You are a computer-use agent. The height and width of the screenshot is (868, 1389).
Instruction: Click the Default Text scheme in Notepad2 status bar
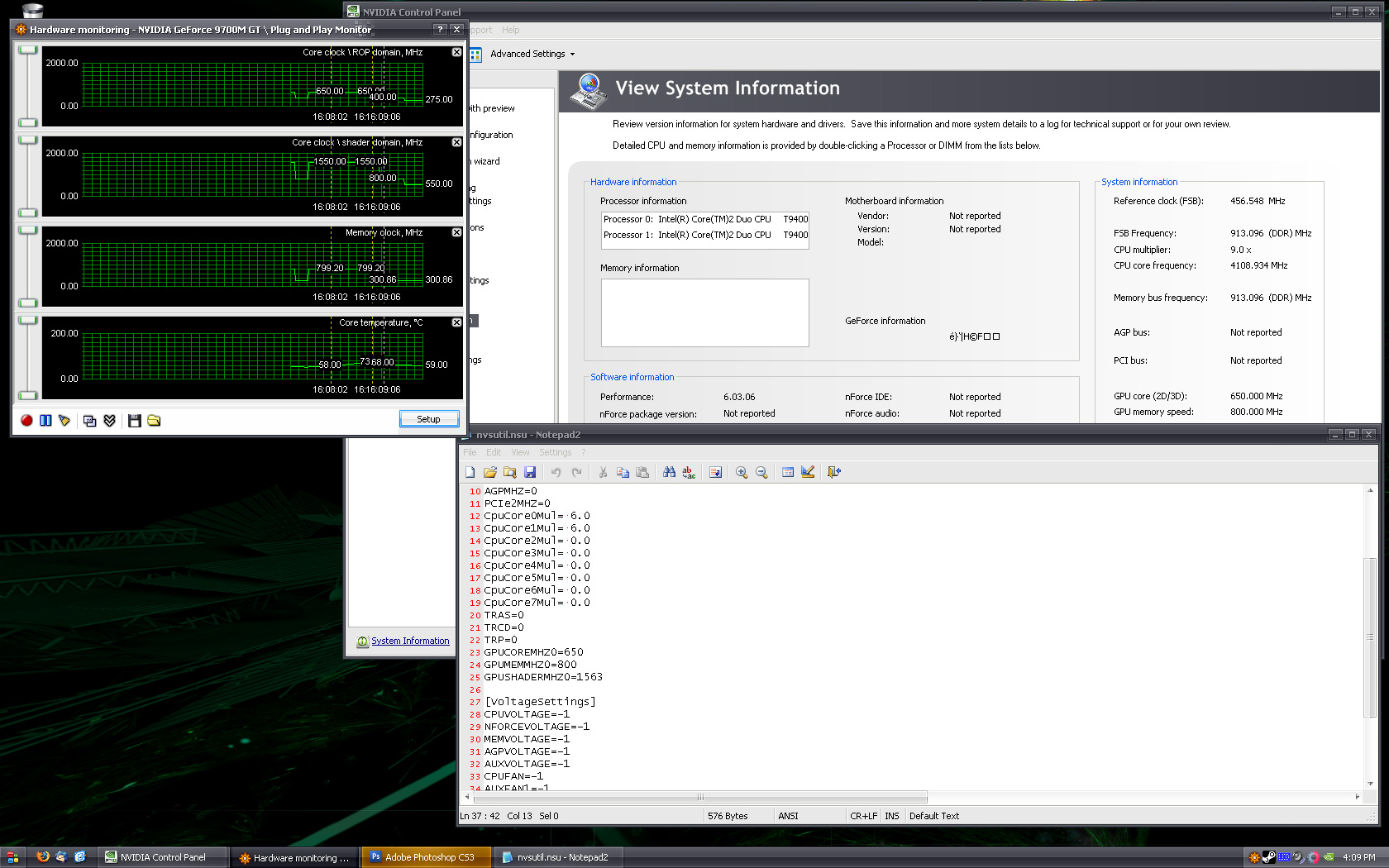coord(934,816)
